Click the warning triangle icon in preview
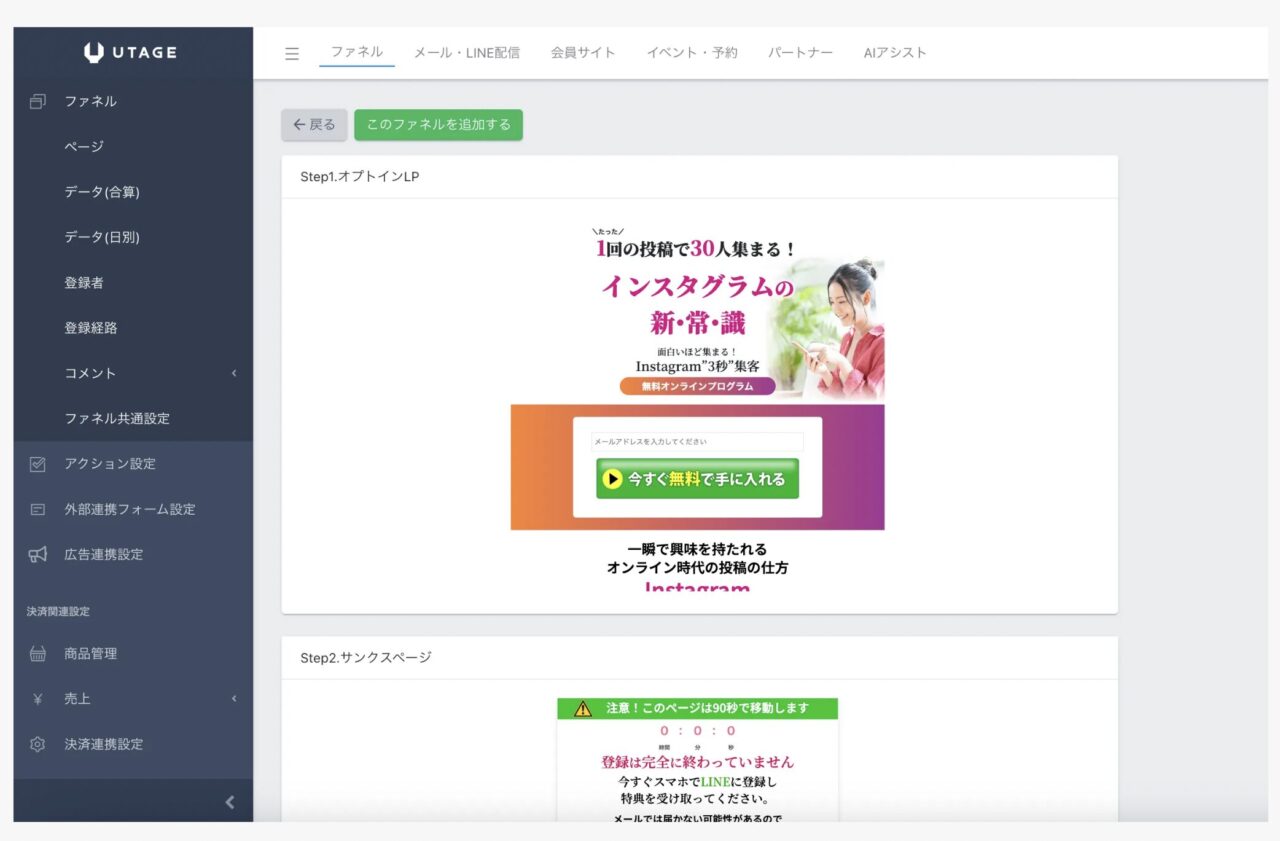Viewport: 1280px width, 841px height. (583, 709)
